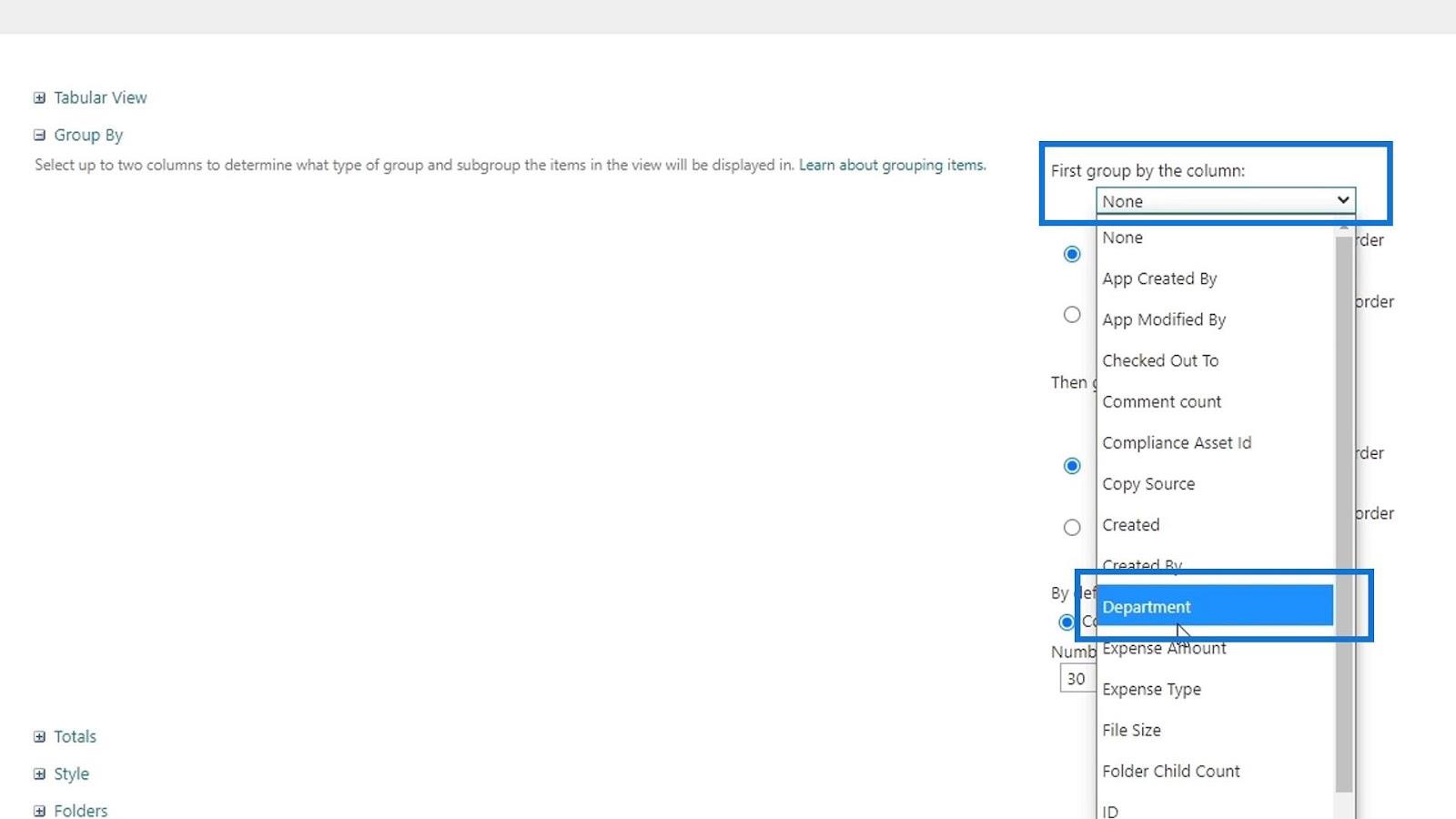Open the First group by column dropdown
This screenshot has width=1456, height=819.
tap(1225, 201)
